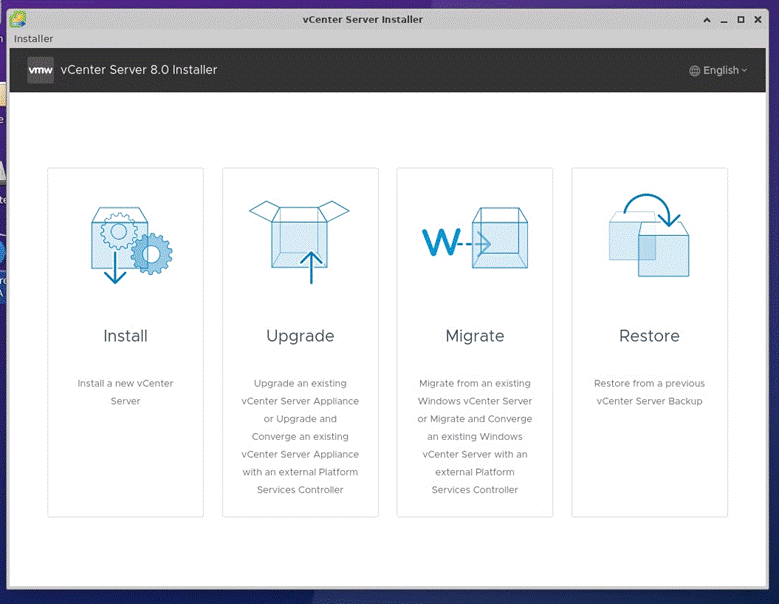Select the Restore heading
The height and width of the screenshot is (604, 779).
click(x=649, y=336)
